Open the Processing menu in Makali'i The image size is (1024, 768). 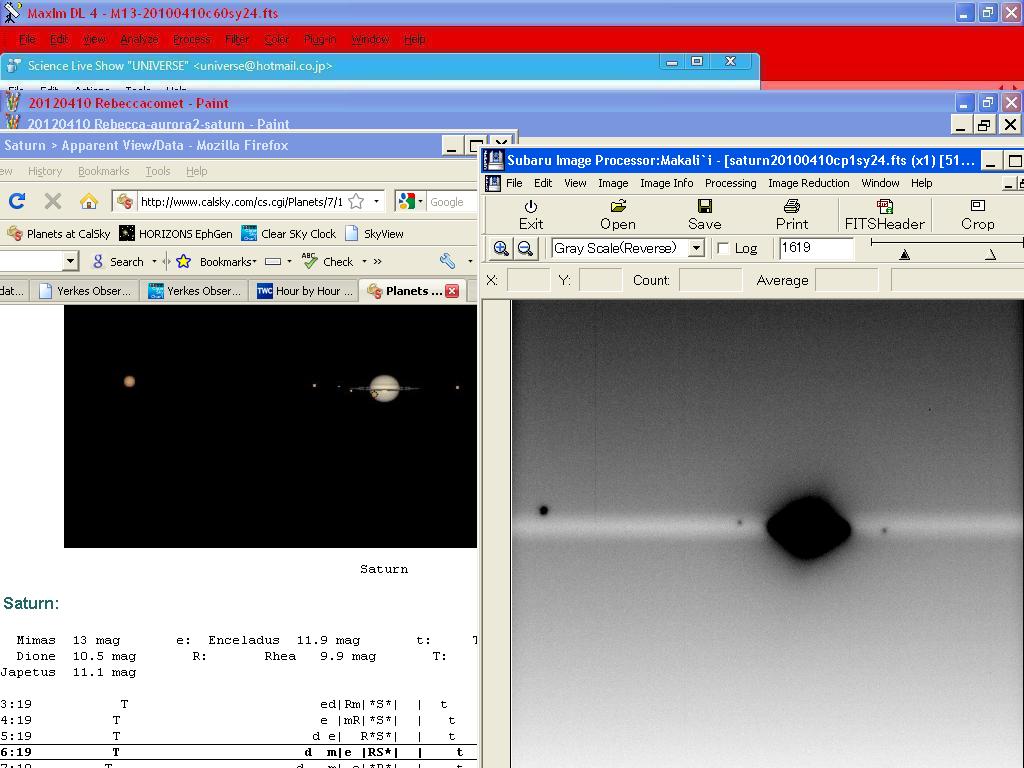tap(731, 184)
